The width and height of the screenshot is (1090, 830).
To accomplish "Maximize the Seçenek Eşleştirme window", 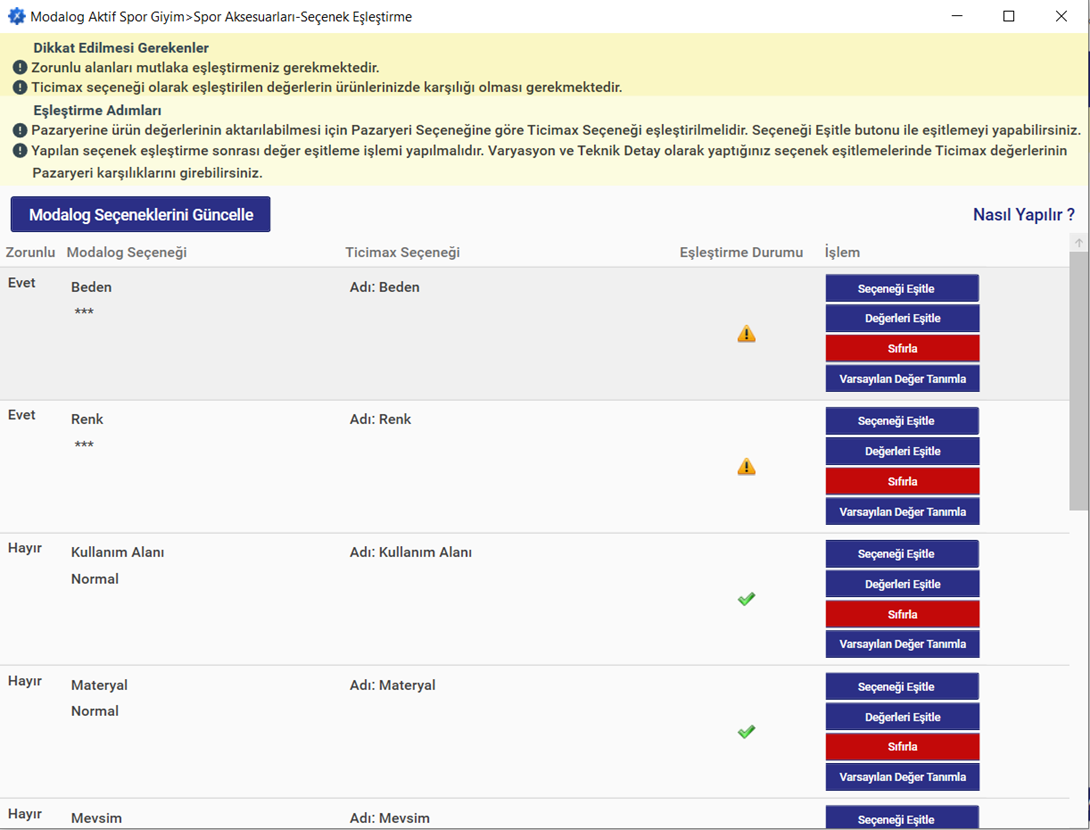I will [1009, 16].
